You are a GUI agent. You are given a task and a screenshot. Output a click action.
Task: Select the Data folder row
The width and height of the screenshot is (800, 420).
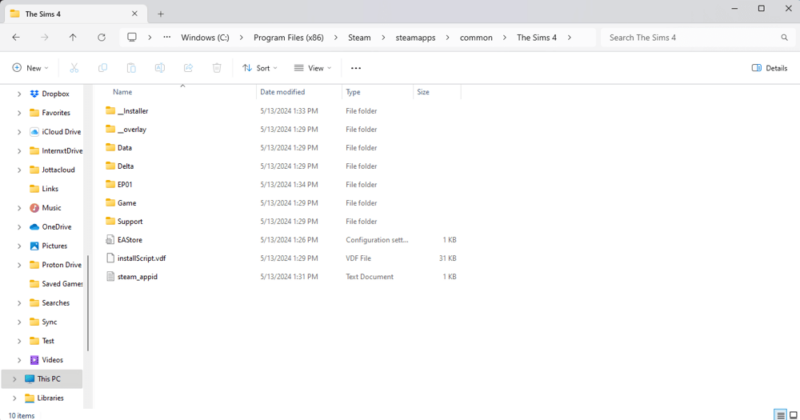click(x=283, y=148)
